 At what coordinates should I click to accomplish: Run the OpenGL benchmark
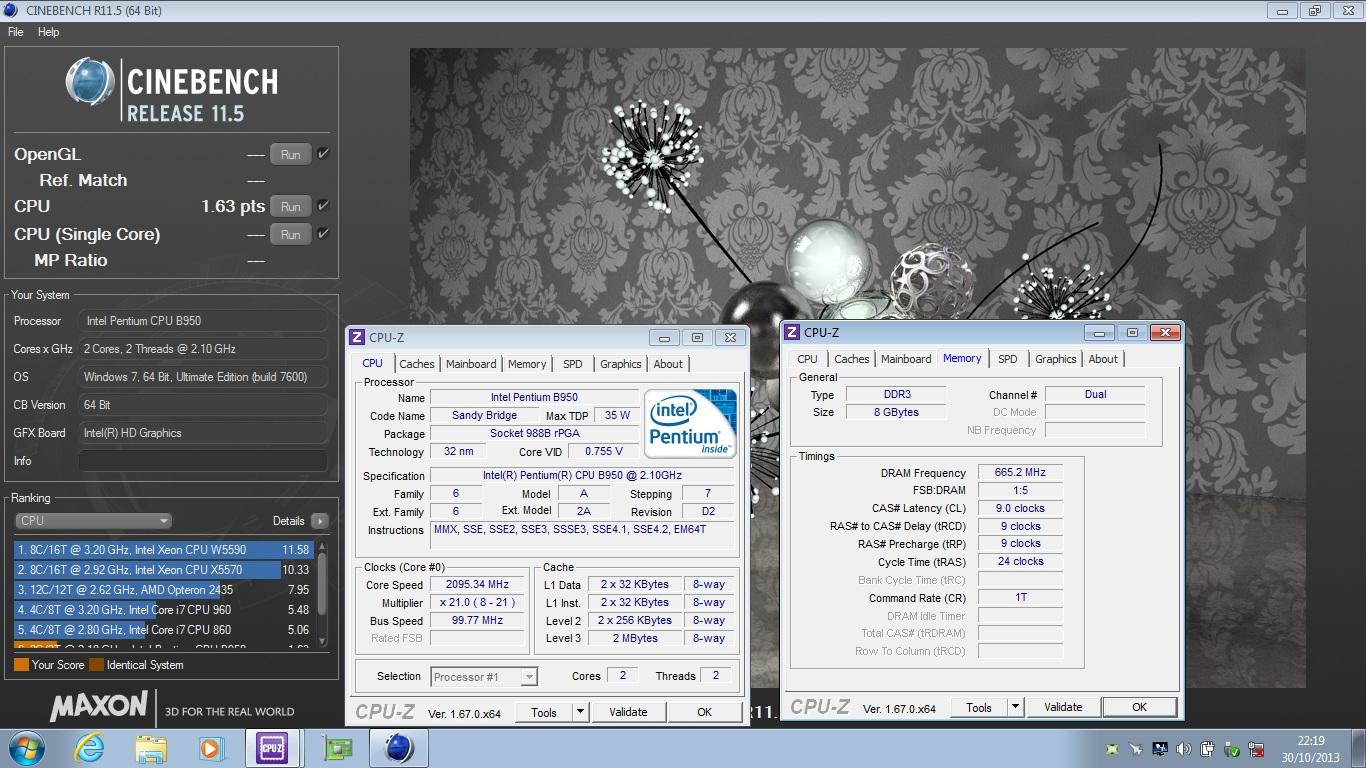coord(290,155)
